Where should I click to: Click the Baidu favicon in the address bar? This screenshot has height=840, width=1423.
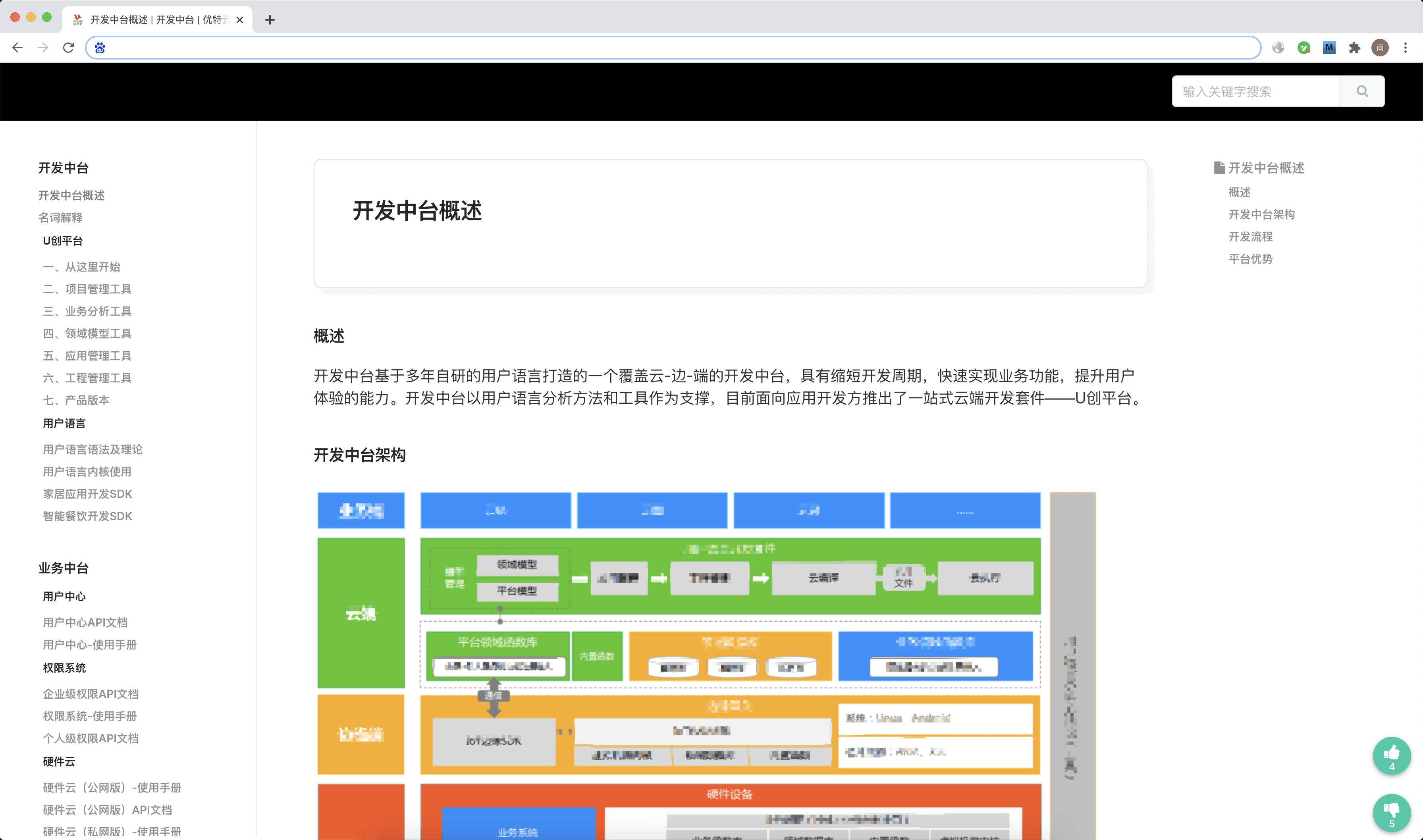click(100, 48)
